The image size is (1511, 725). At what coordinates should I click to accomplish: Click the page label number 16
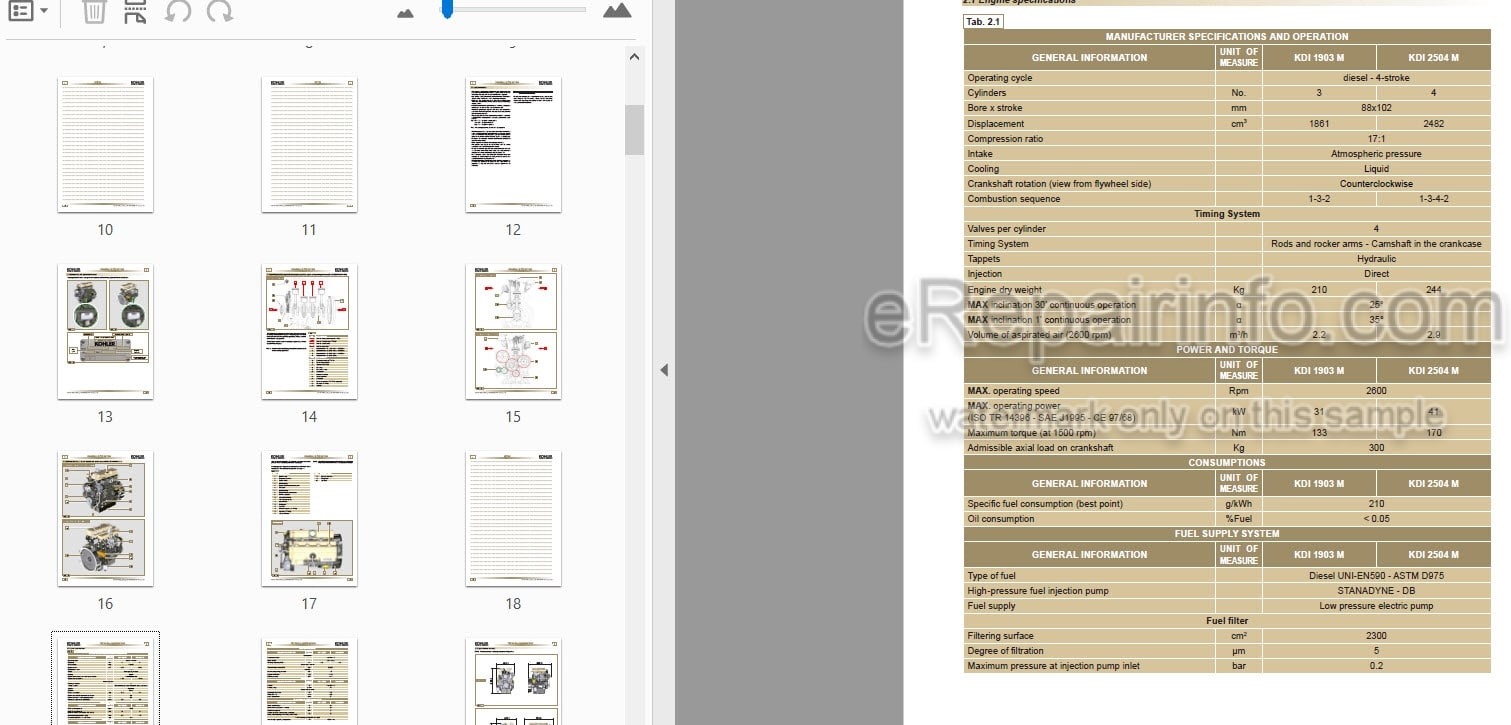click(105, 604)
